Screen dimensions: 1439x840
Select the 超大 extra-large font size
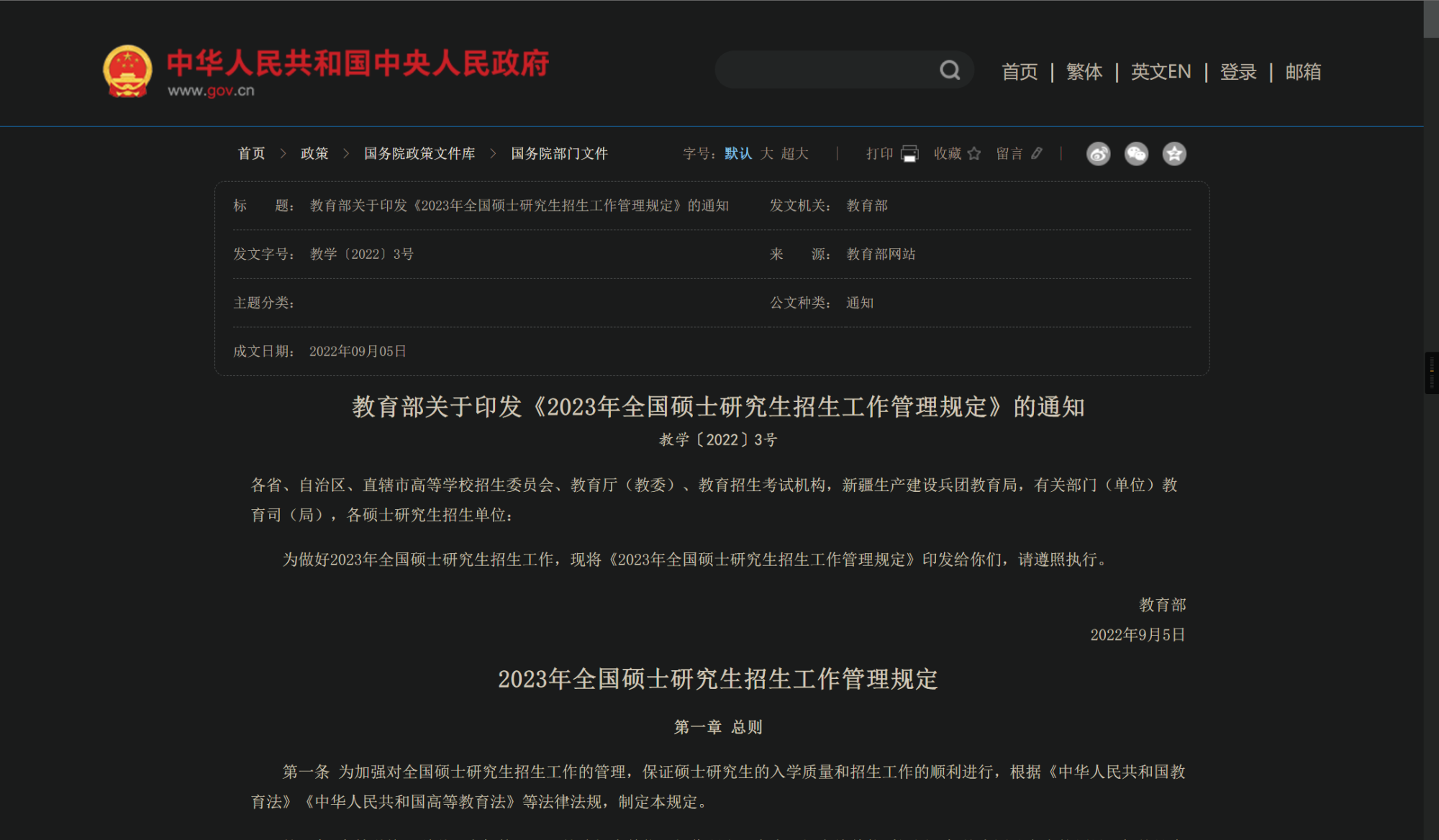pos(796,153)
